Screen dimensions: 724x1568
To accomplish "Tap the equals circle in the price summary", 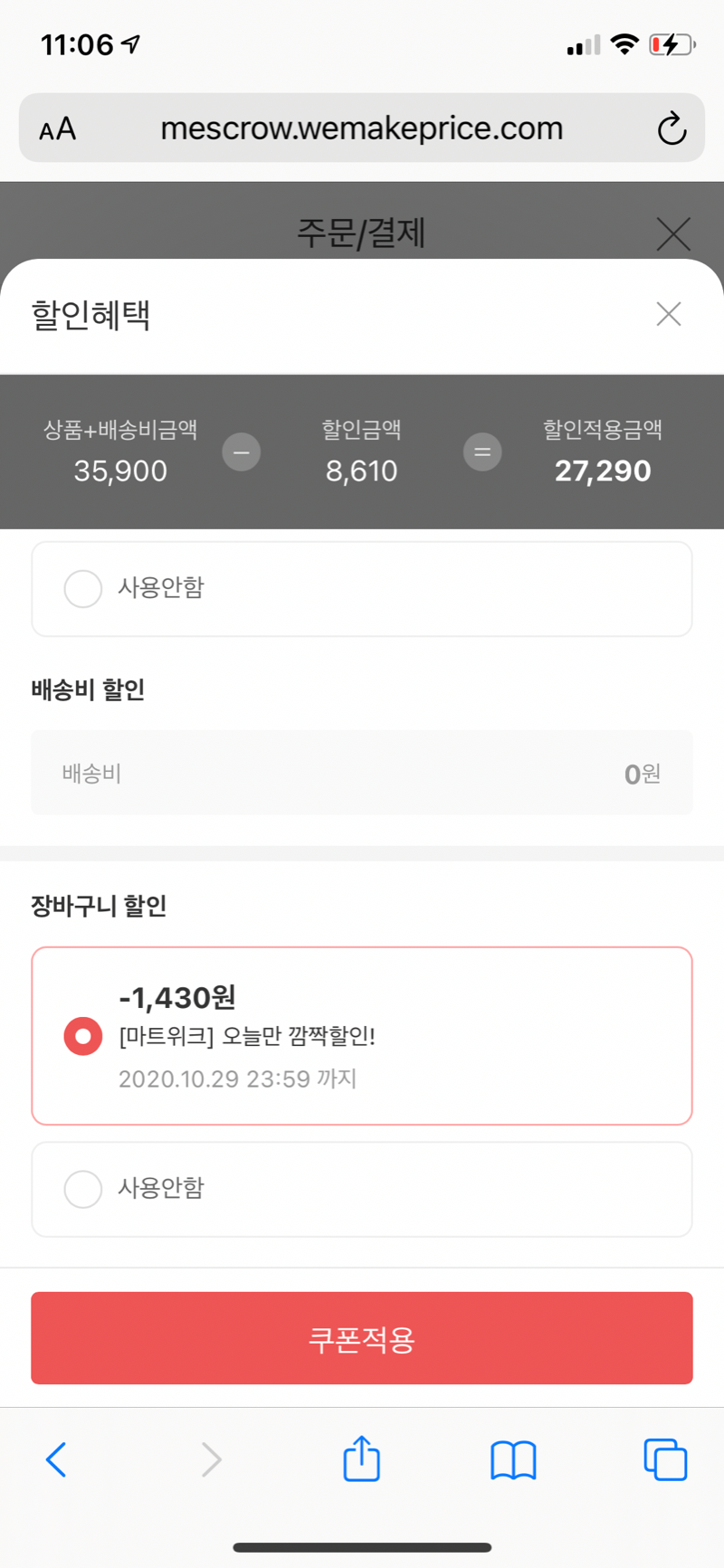I will pyautogui.click(x=482, y=451).
